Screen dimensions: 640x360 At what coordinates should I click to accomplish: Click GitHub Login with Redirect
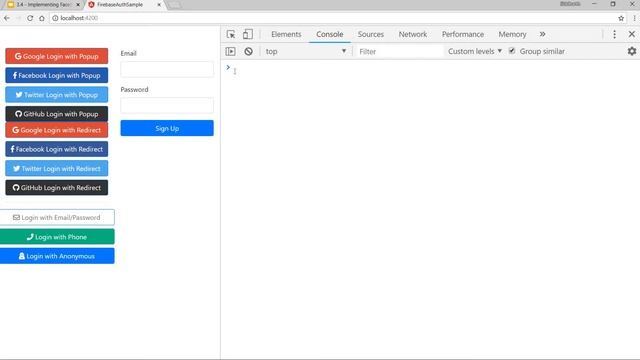click(x=57, y=188)
